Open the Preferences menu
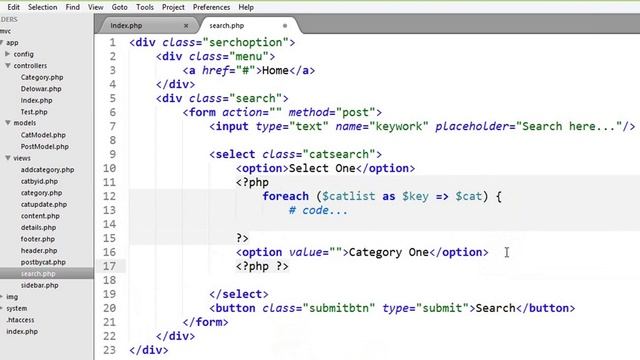The width and height of the screenshot is (640, 360). tap(211, 7)
